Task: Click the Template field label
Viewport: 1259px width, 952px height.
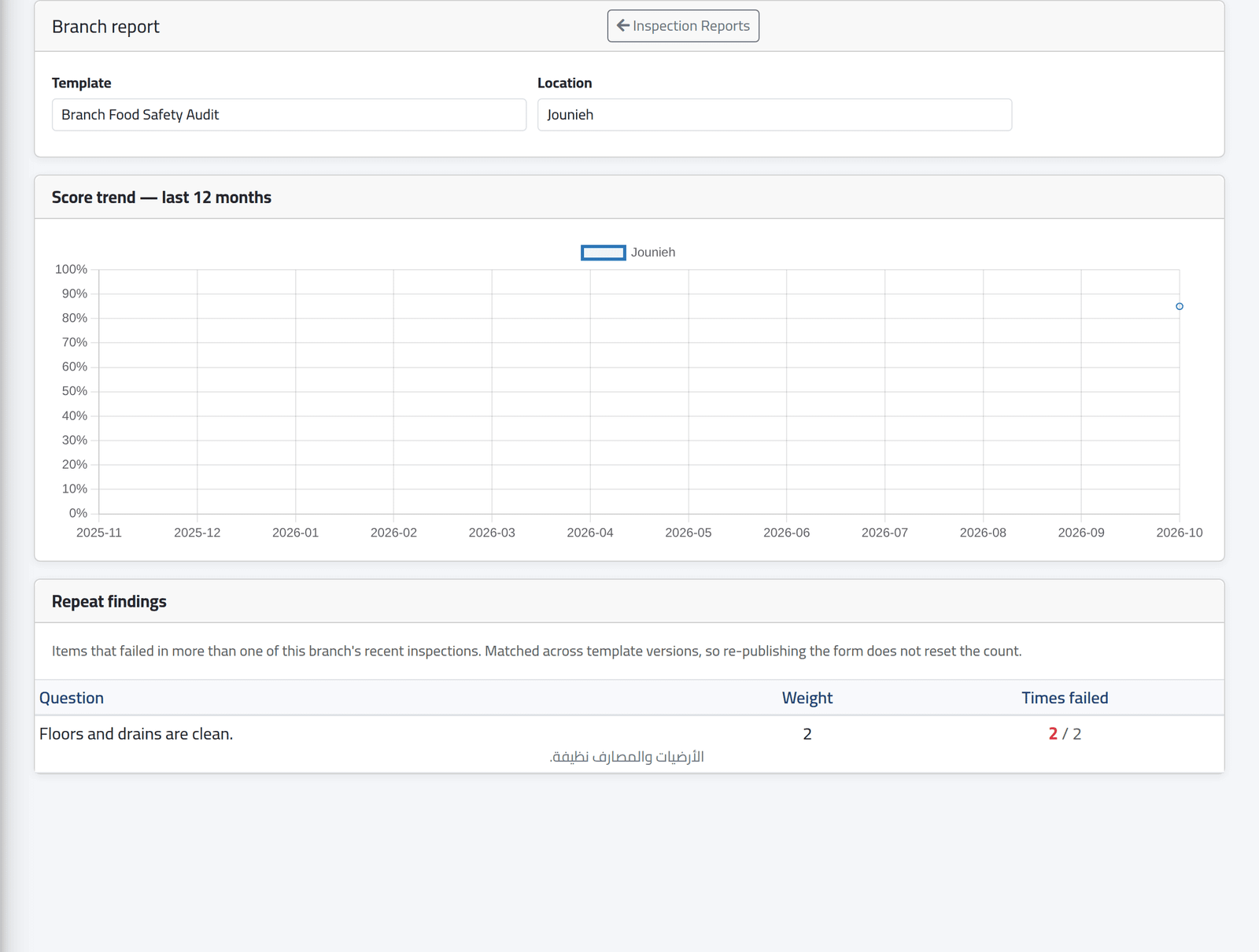Action: [x=82, y=83]
